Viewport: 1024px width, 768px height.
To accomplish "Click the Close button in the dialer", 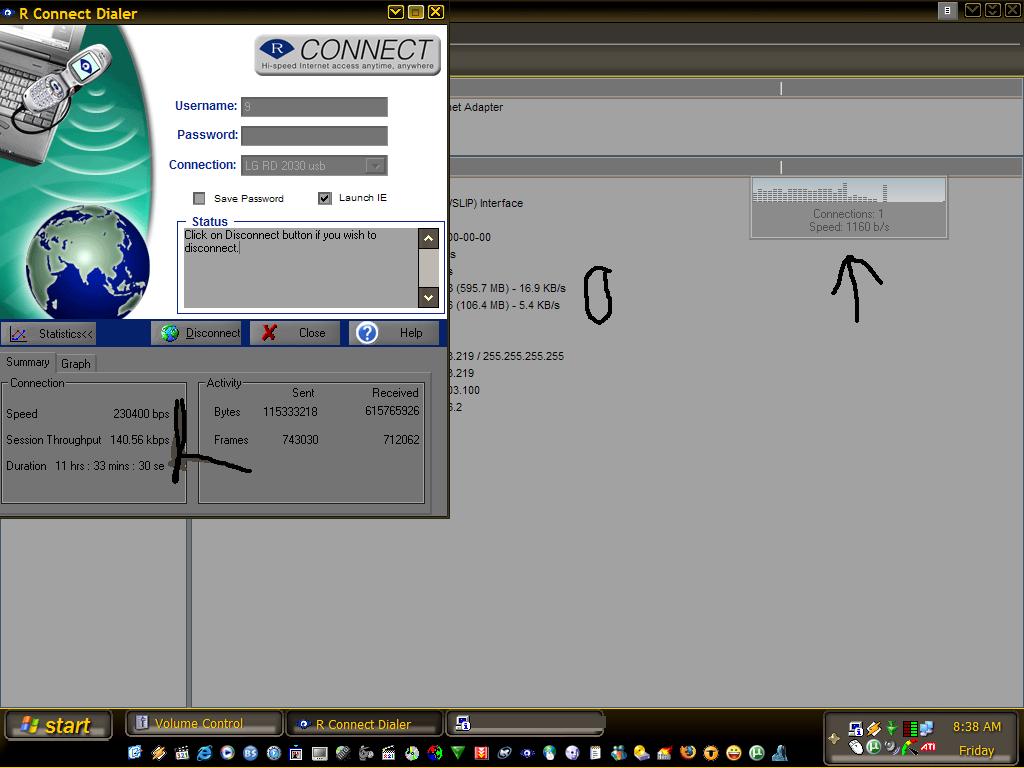I will [296, 333].
